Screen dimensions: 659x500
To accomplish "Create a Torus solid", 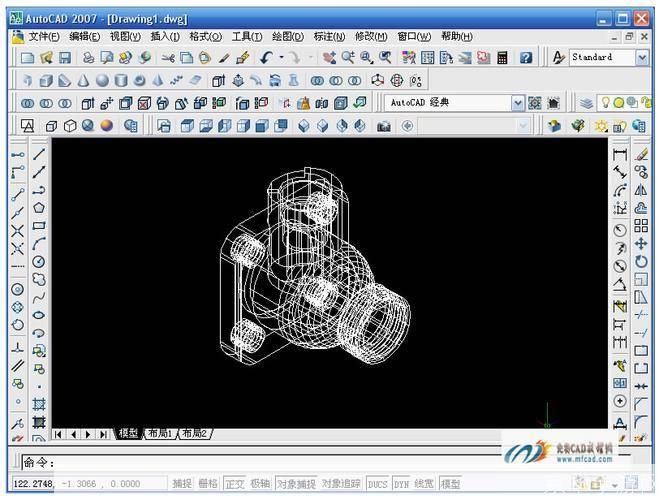I will 140,80.
